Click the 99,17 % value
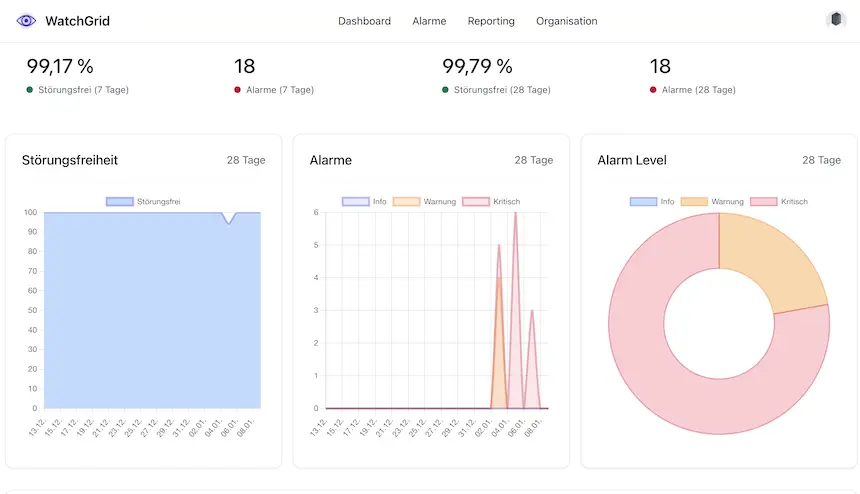 60,66
